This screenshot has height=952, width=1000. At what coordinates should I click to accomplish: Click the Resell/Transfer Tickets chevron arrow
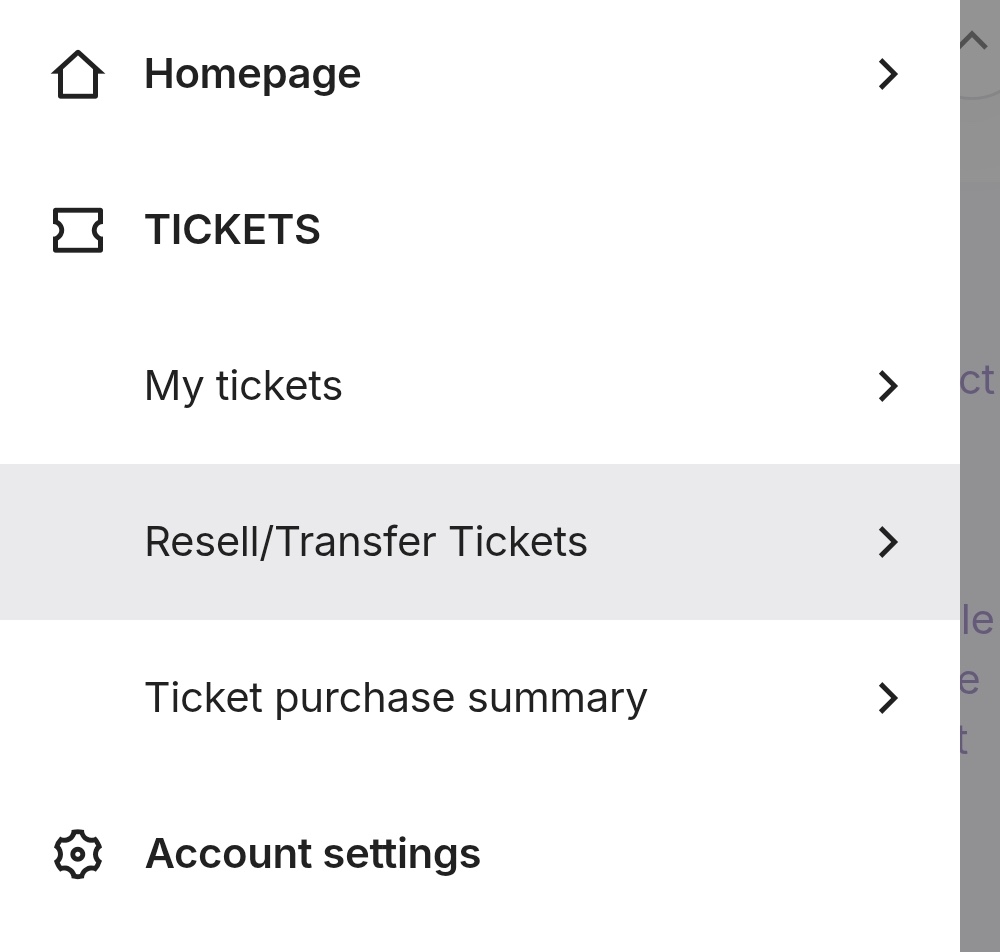pos(887,542)
